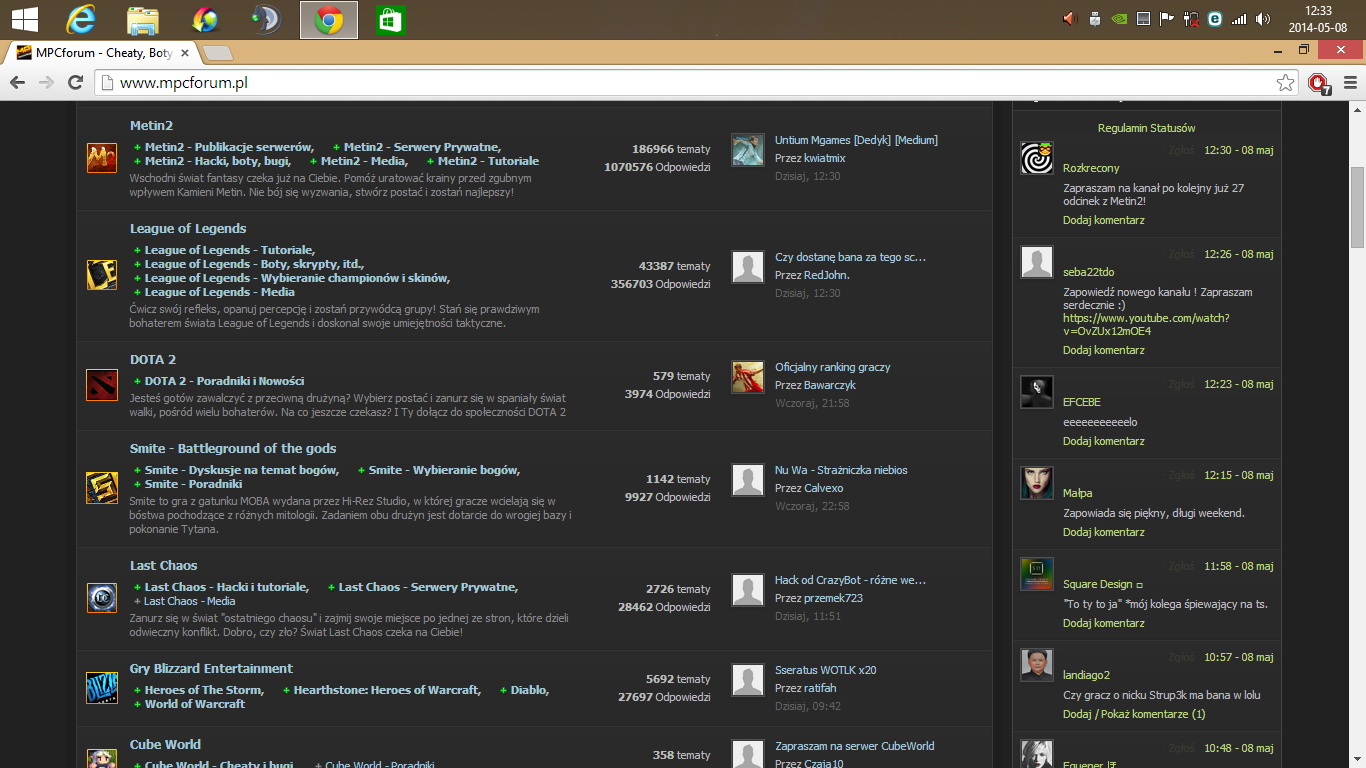Open the ESET antivirus tray icon

(1215, 19)
